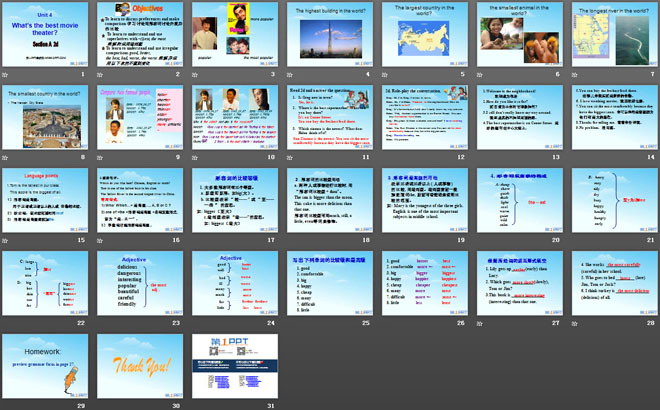Select 'Compare two famous people' slide 9
The height and width of the screenshot is (410, 660).
pyautogui.click(x=140, y=117)
